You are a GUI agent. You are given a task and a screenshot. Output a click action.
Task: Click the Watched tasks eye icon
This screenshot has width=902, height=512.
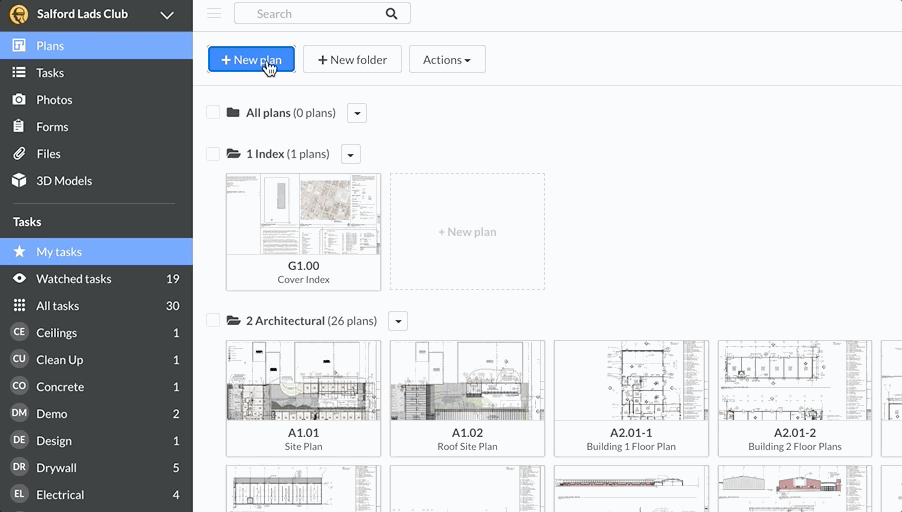[x=19, y=279]
